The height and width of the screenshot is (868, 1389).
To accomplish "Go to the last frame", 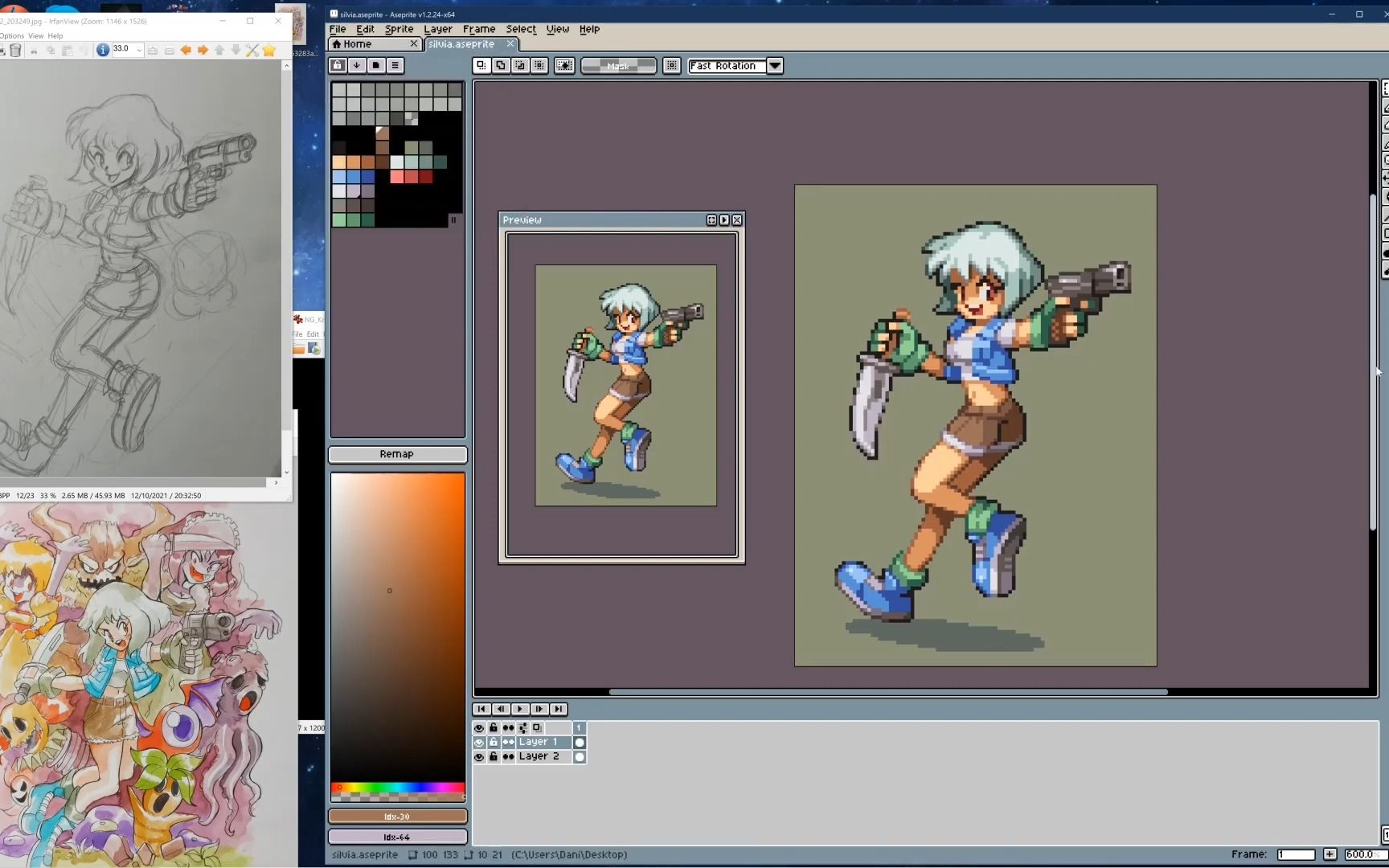I will [x=559, y=709].
